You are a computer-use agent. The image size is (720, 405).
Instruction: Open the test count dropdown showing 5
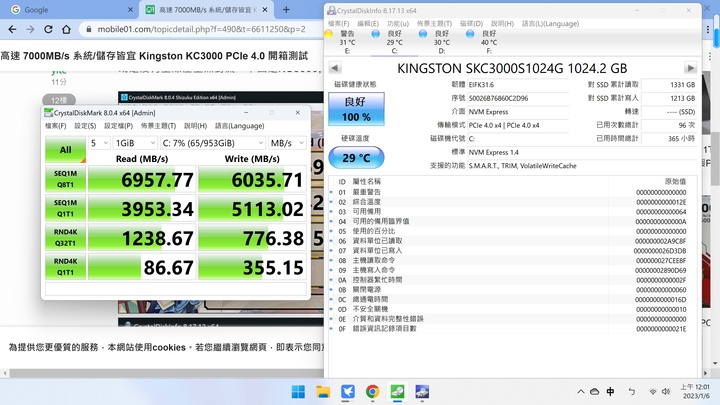tap(99, 143)
